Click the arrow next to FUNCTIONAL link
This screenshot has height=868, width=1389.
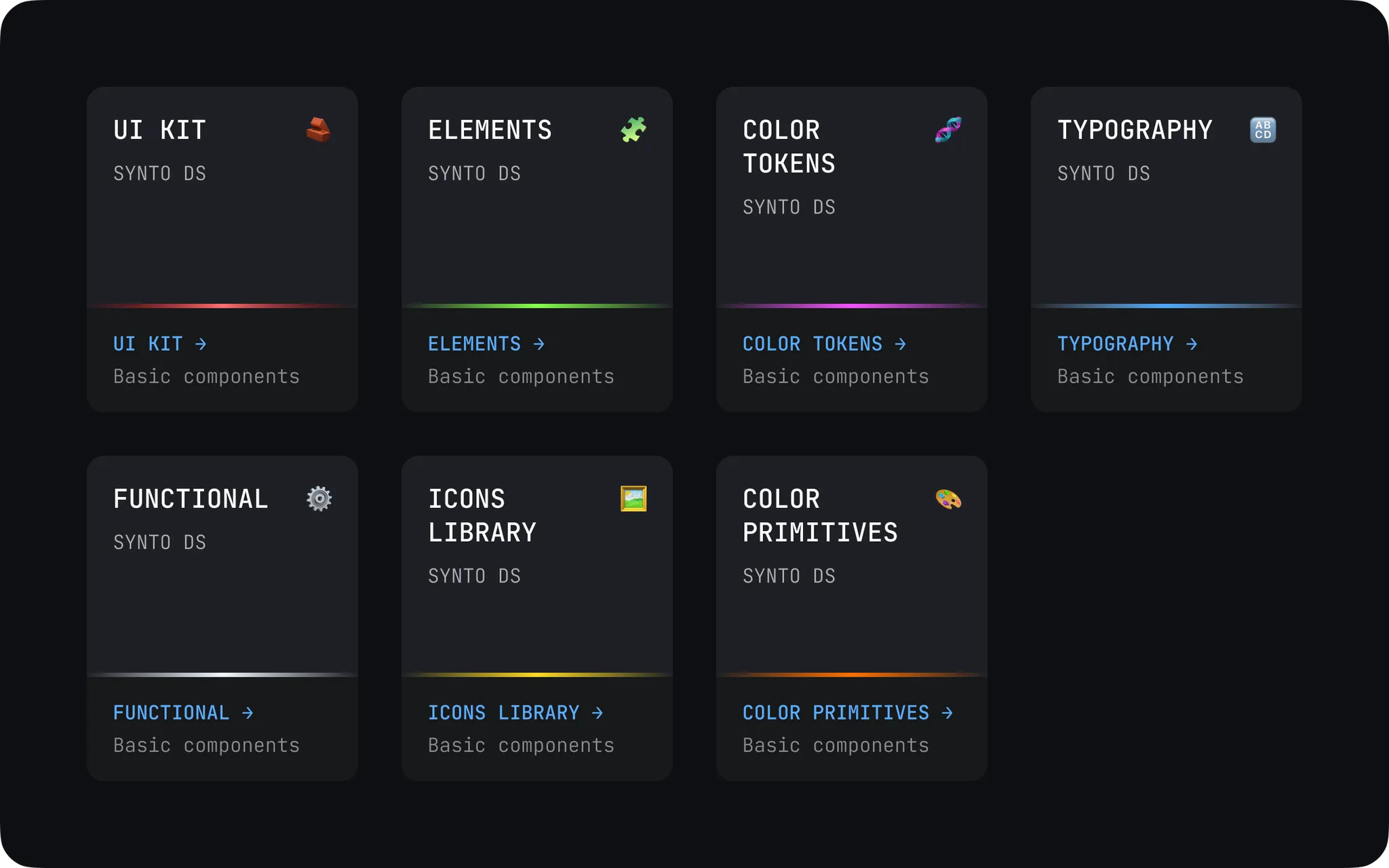pos(248,713)
